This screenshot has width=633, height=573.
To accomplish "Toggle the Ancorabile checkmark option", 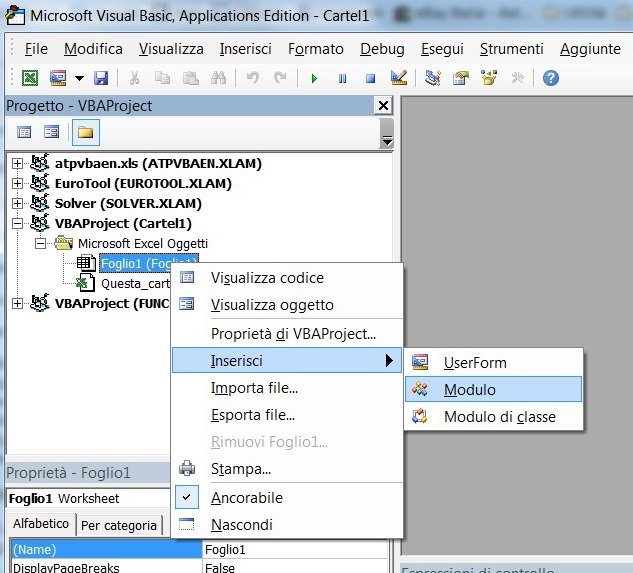I will [287, 497].
